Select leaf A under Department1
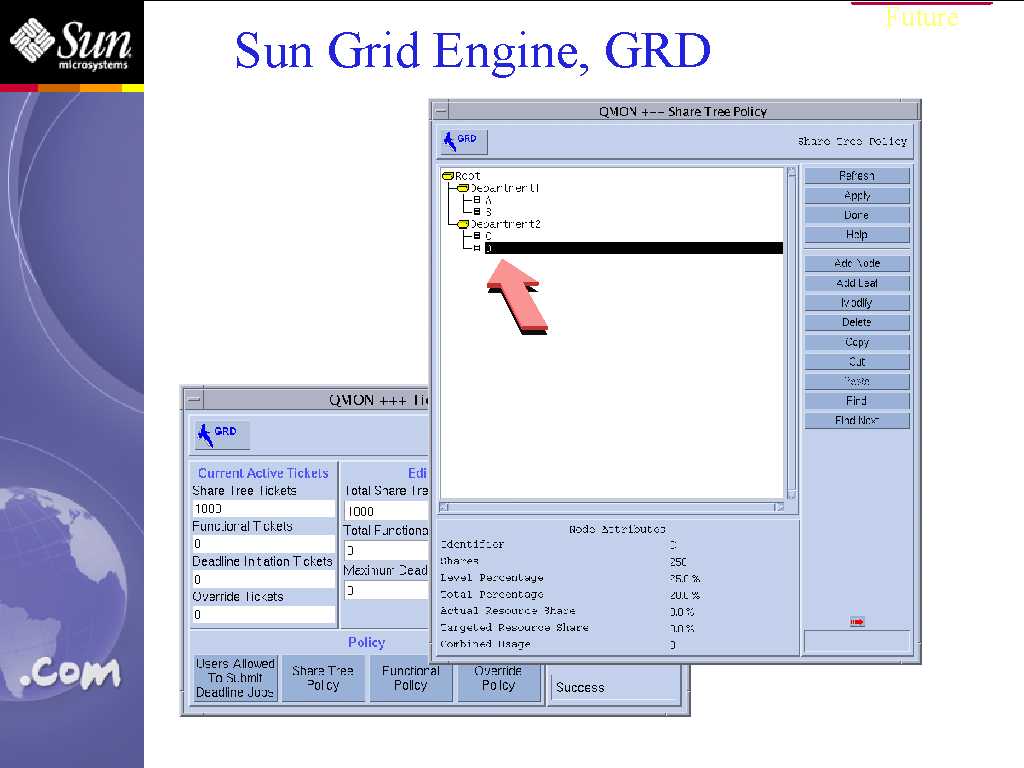 [488, 200]
